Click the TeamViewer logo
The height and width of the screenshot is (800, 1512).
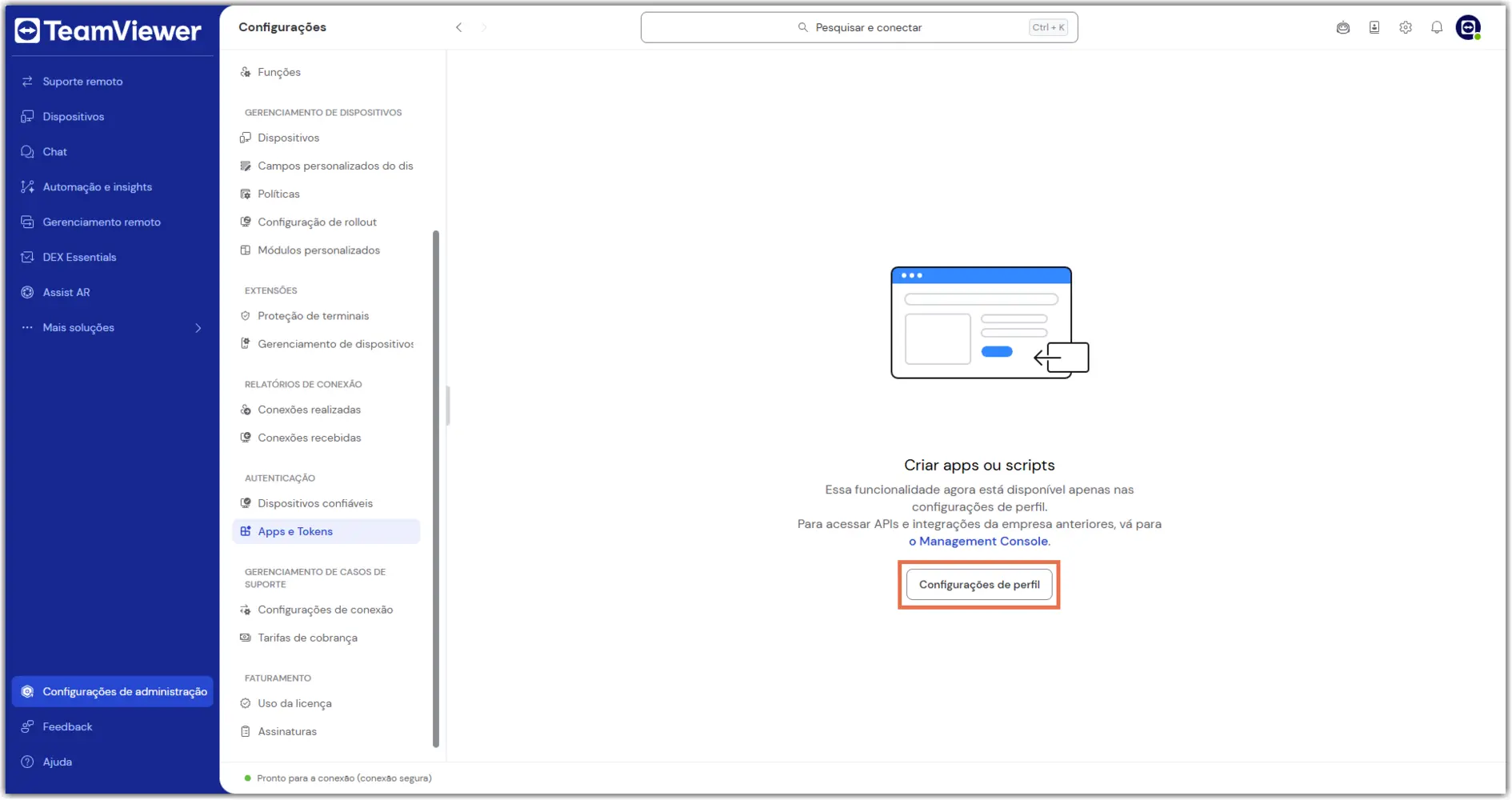click(x=108, y=30)
